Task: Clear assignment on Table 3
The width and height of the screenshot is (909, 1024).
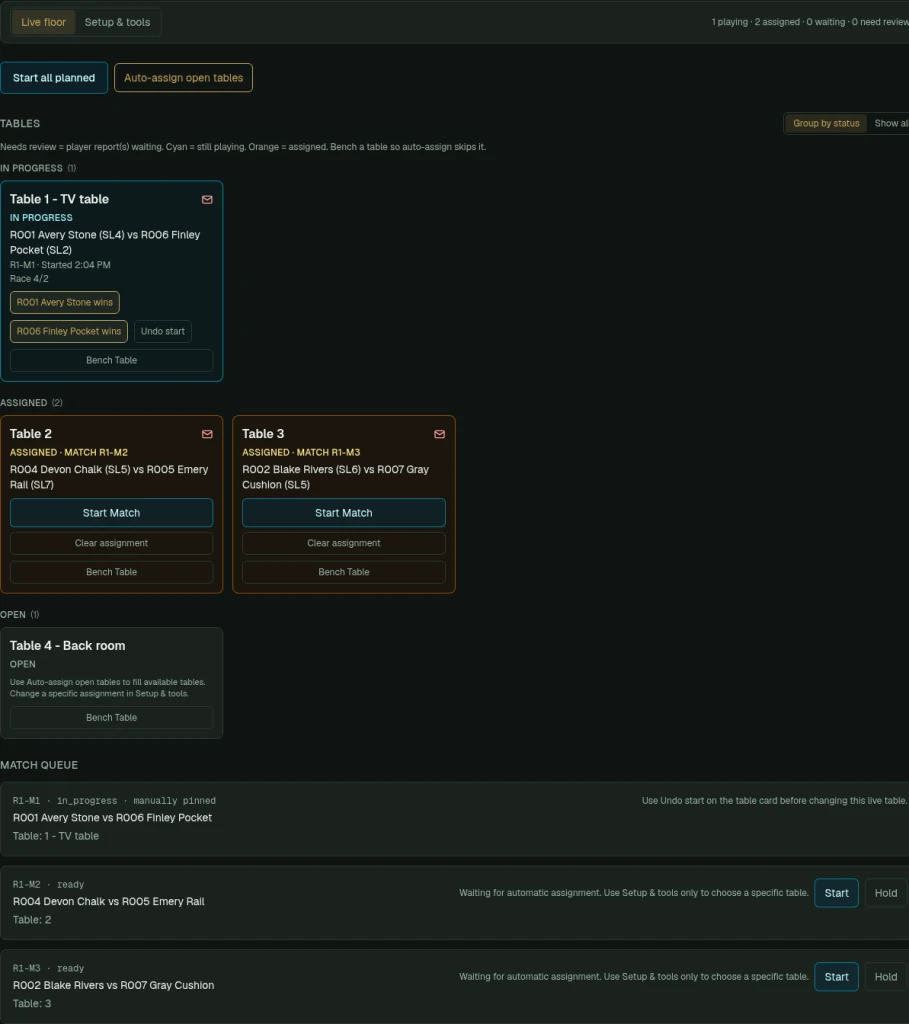Action: coord(344,543)
